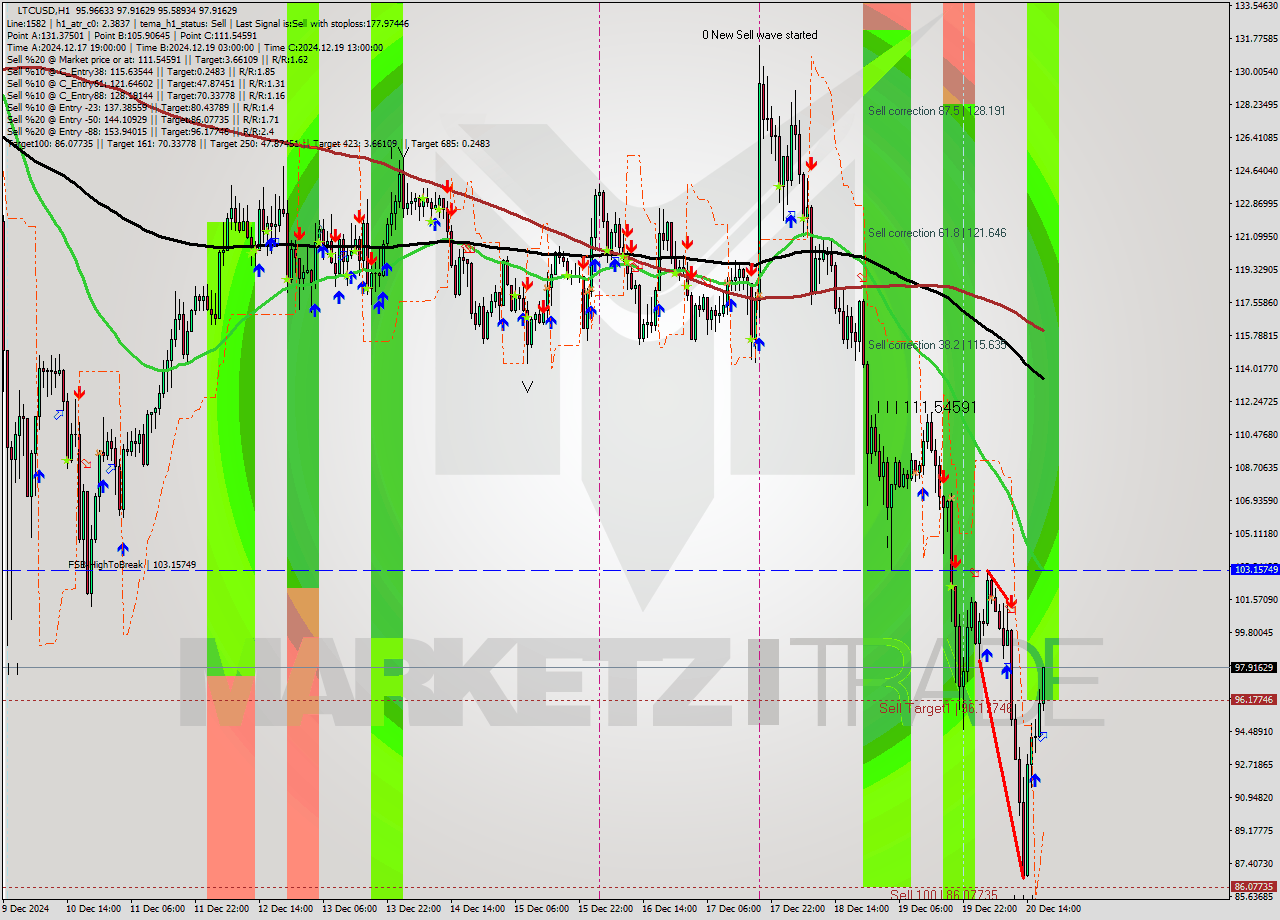This screenshot has height=920, width=1280.
Task: Click the 121.09950 price axis value
Action: pos(1256,237)
